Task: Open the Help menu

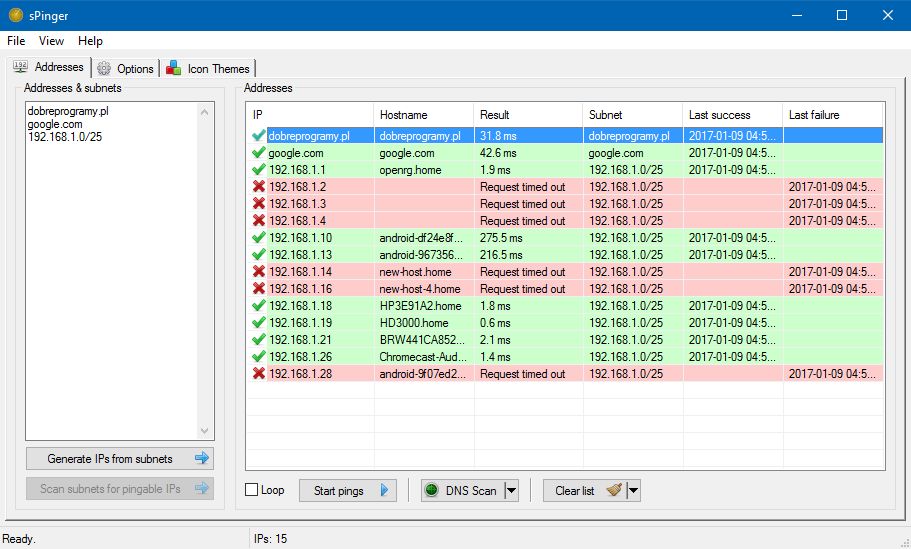Action: click(90, 41)
